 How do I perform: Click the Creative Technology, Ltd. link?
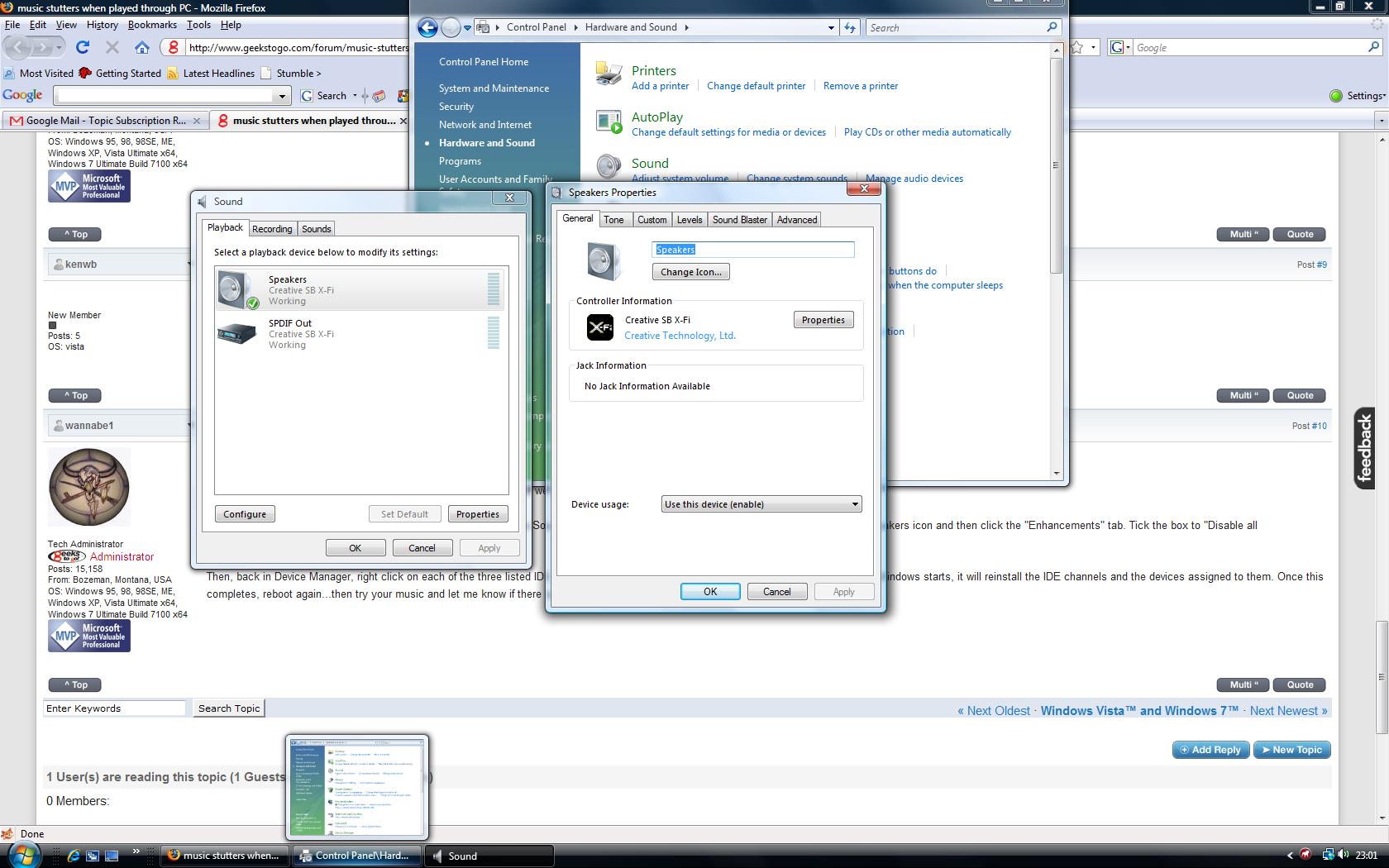680,336
